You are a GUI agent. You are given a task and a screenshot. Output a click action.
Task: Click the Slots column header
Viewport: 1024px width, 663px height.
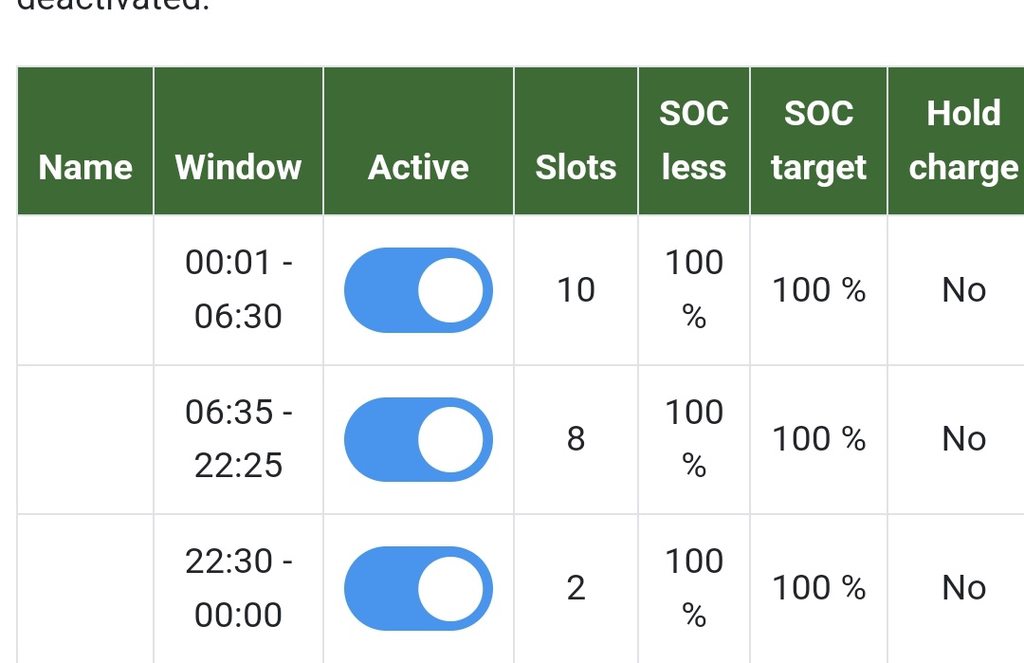tap(576, 167)
